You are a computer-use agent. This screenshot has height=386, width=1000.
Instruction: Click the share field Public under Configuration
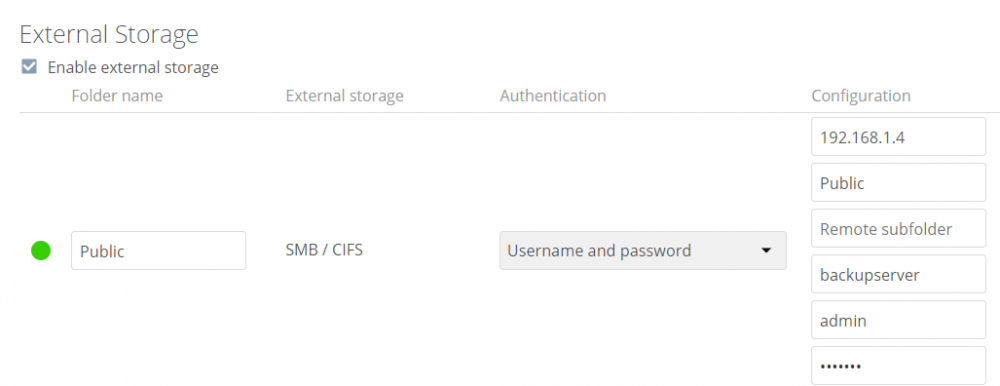(899, 182)
